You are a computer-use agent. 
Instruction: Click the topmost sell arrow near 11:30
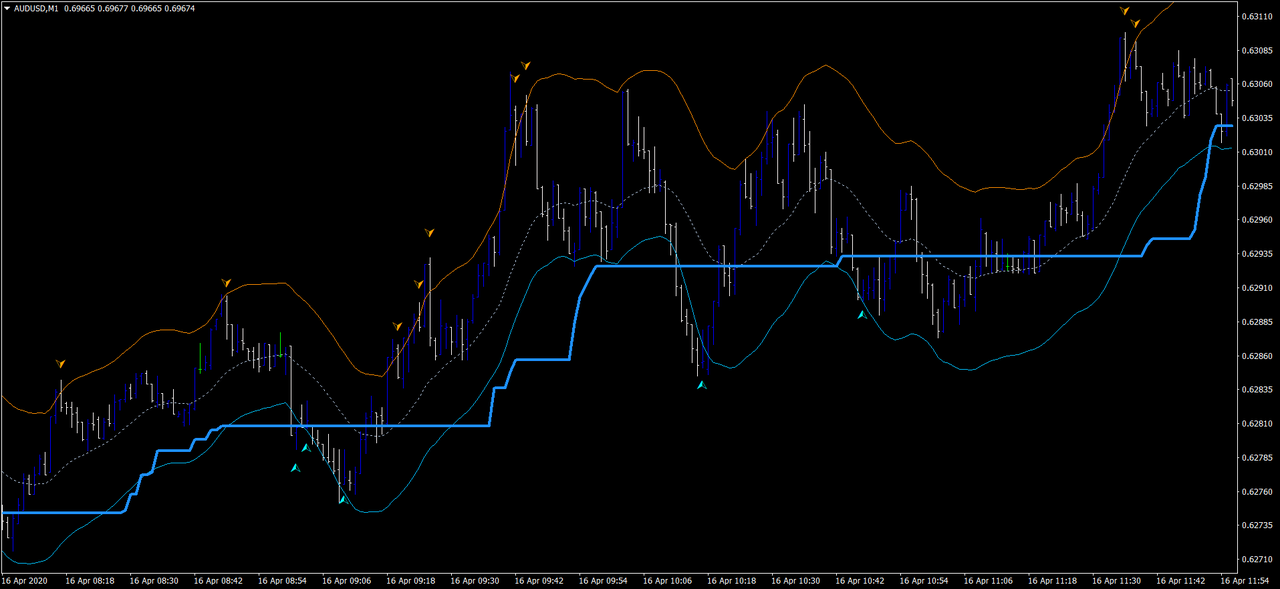(1126, 13)
